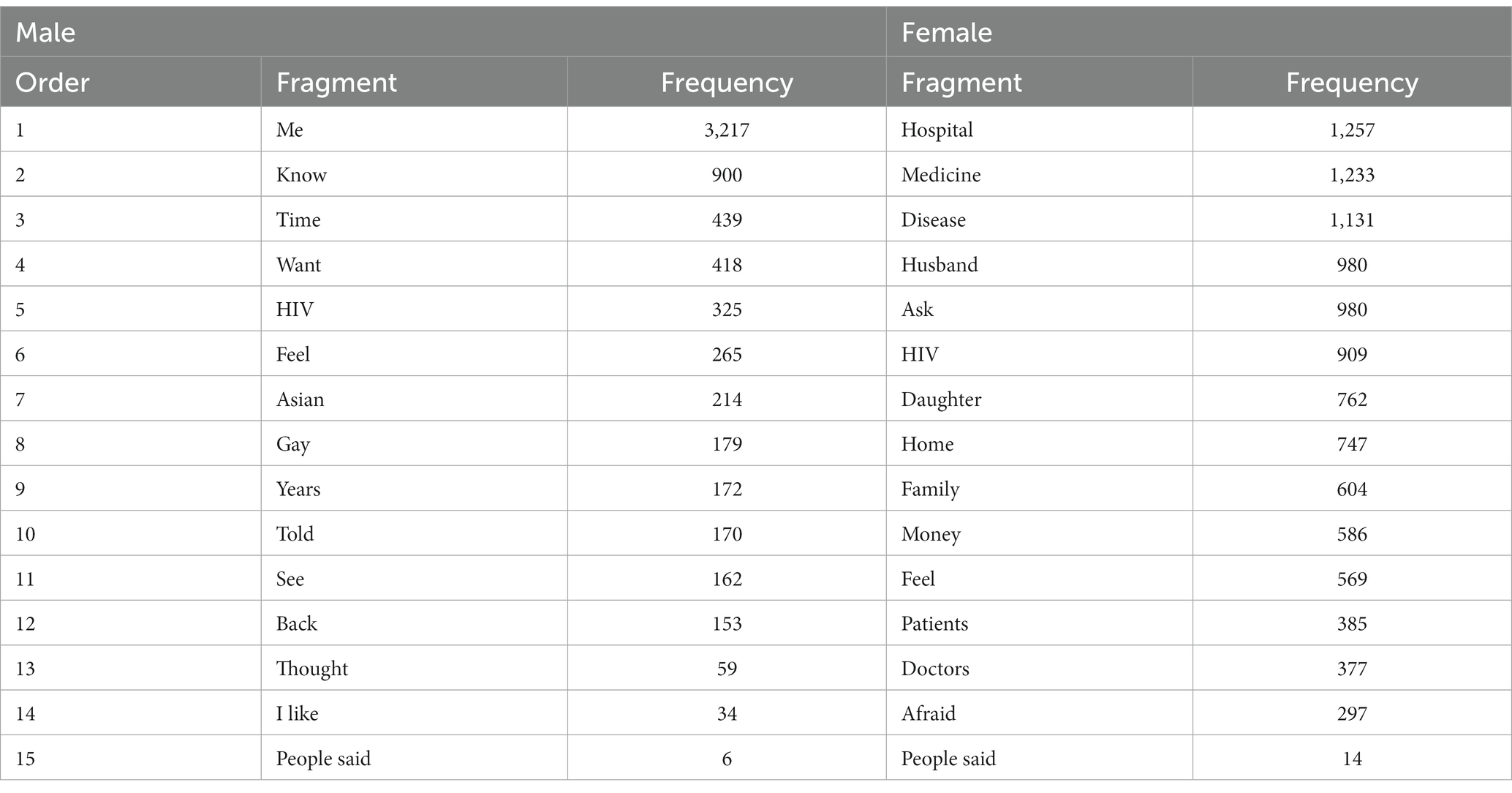This screenshot has height=793, width=1512.
Task: Click the 'Husband' cell
Action: (1039, 264)
